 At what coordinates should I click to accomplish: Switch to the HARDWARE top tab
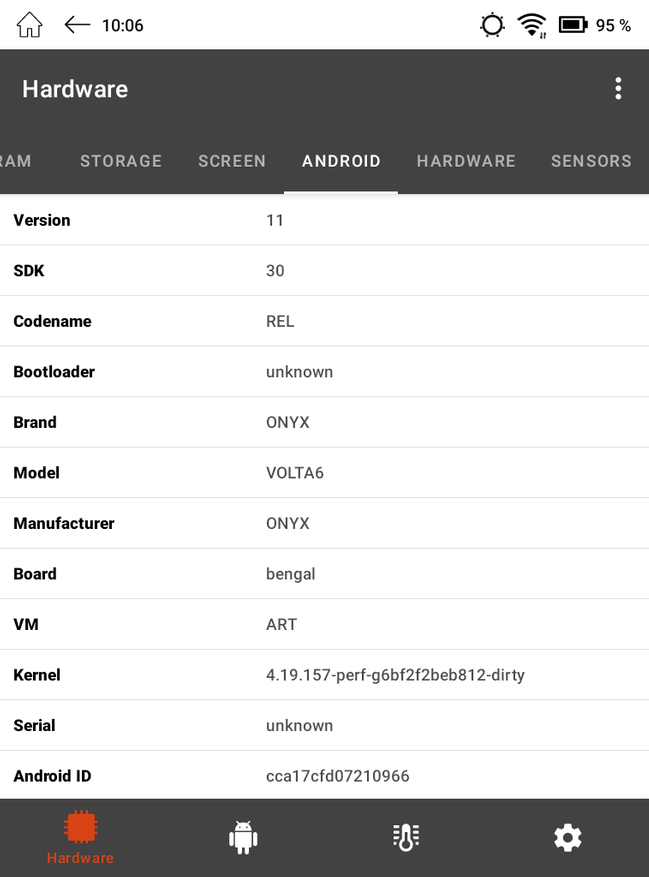pos(466,161)
